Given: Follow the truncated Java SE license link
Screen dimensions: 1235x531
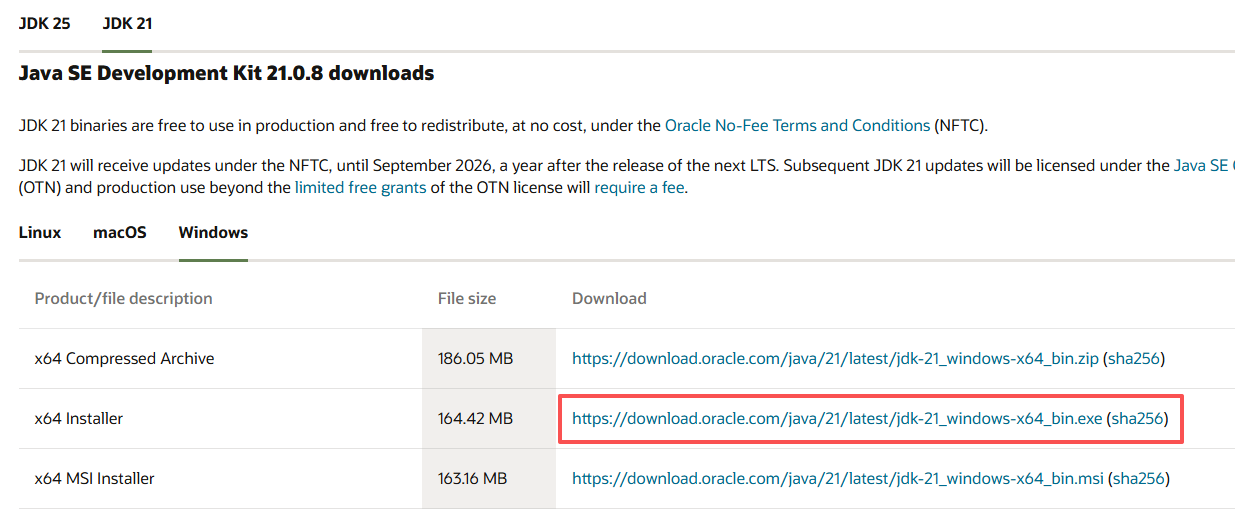Looking at the screenshot, I should 1204,166.
